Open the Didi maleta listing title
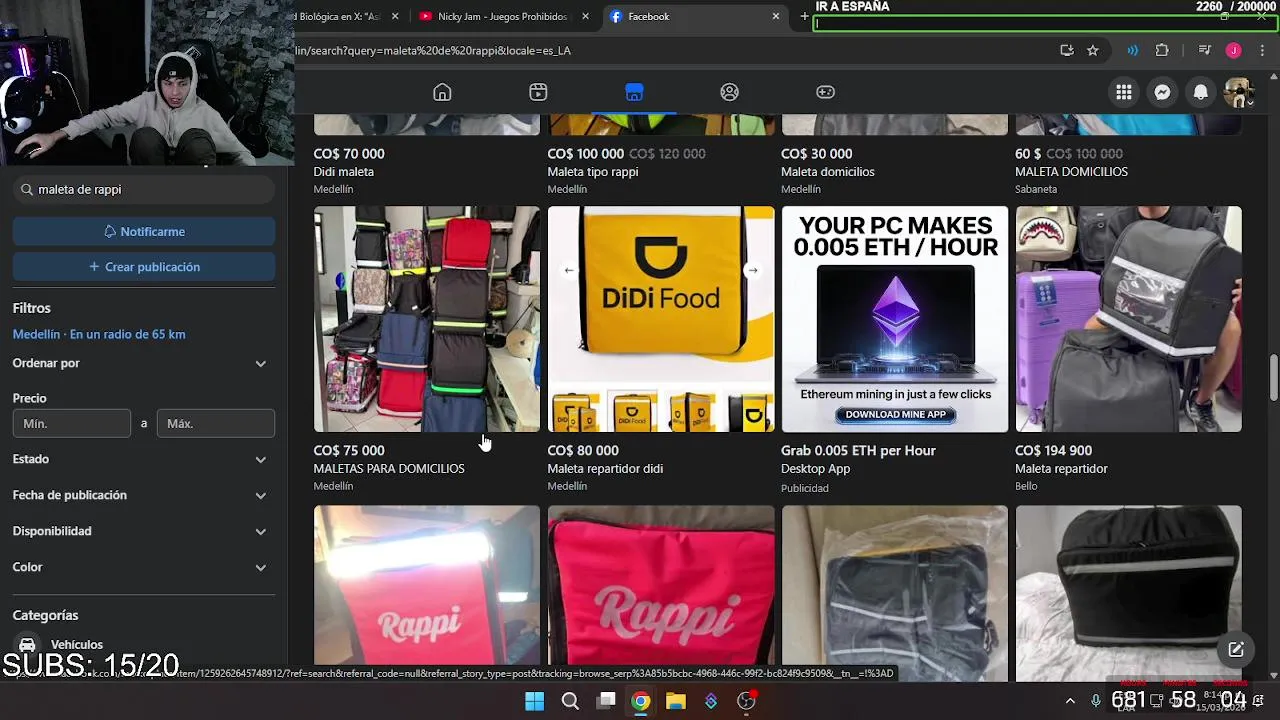Viewport: 1280px width, 720px height. [x=344, y=172]
